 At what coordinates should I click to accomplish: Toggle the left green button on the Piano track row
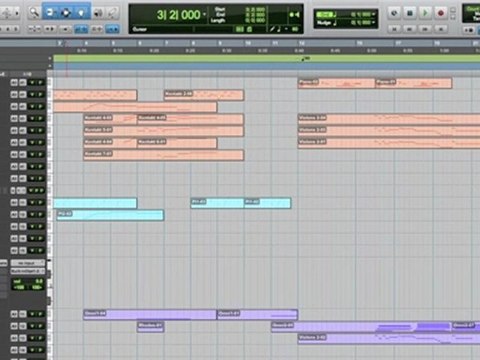click(32, 83)
